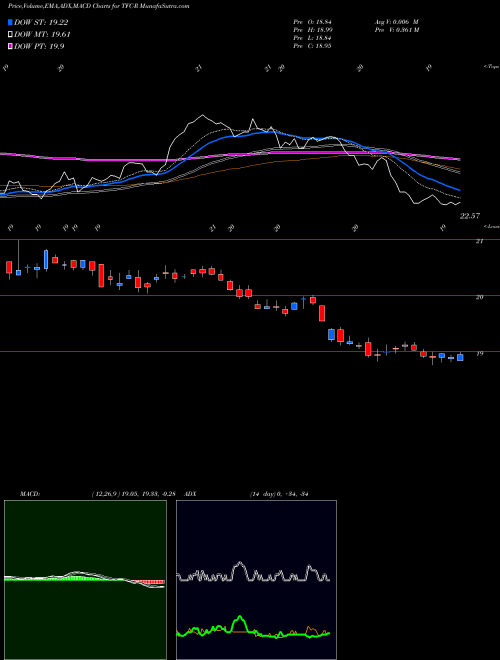
Task: Click the 19 price axis label
Action: [x=479, y=354]
